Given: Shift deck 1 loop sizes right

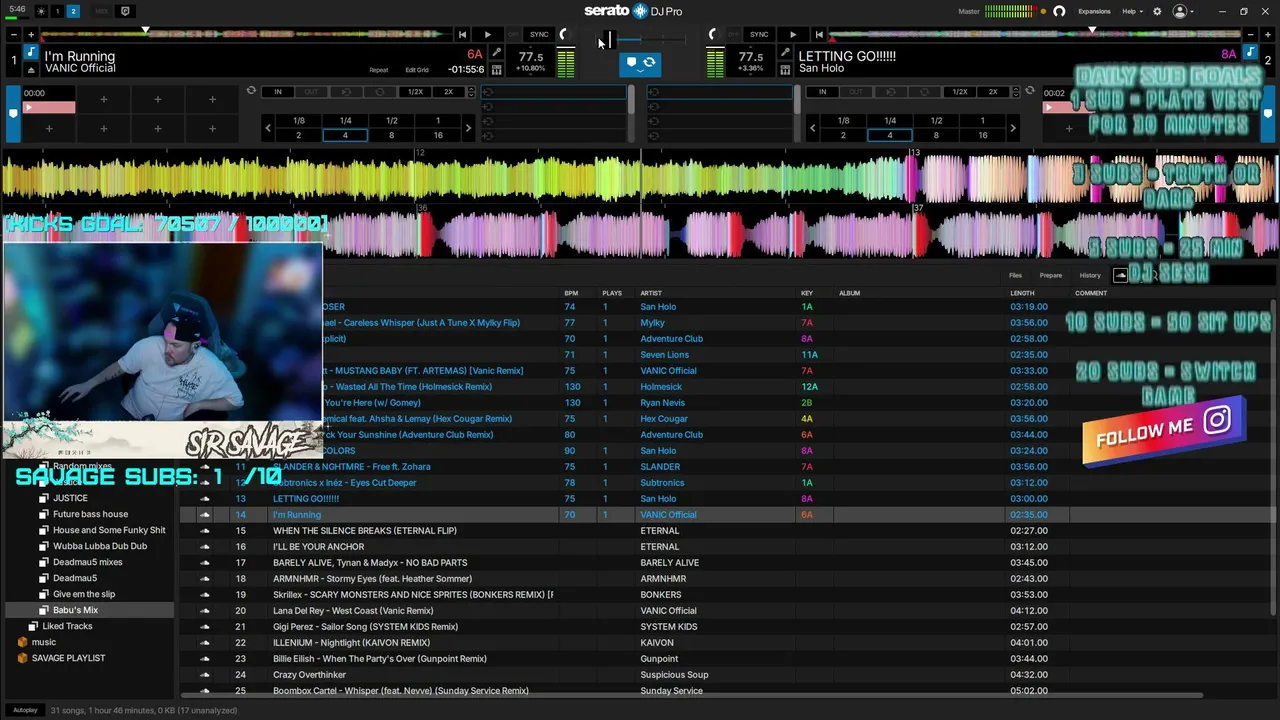Looking at the screenshot, I should (x=469, y=128).
